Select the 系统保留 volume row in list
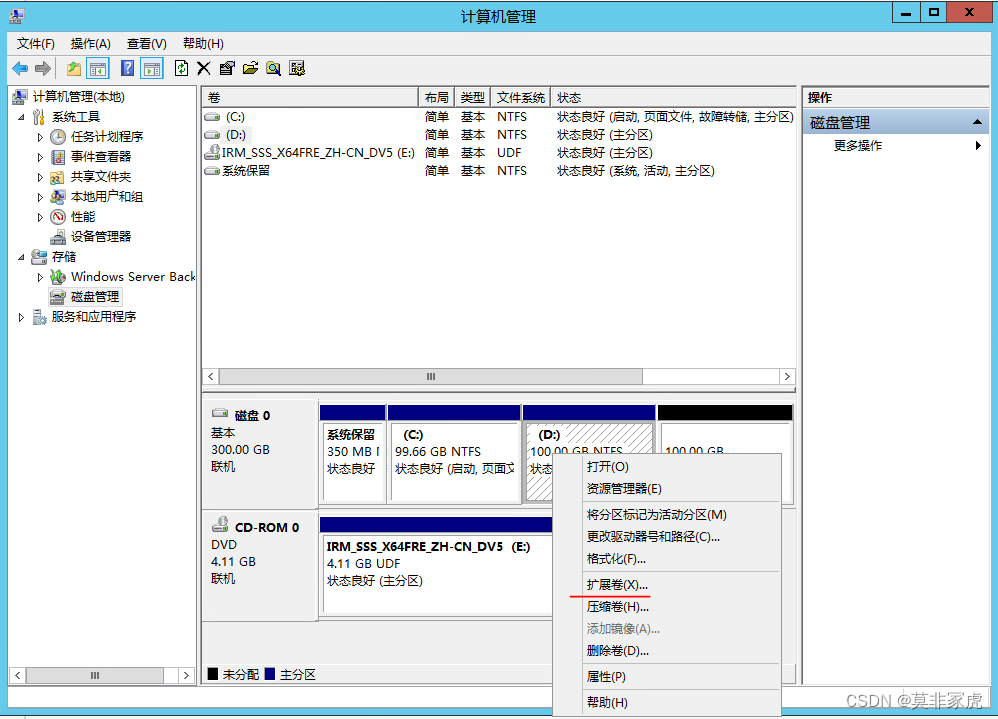 [499, 171]
